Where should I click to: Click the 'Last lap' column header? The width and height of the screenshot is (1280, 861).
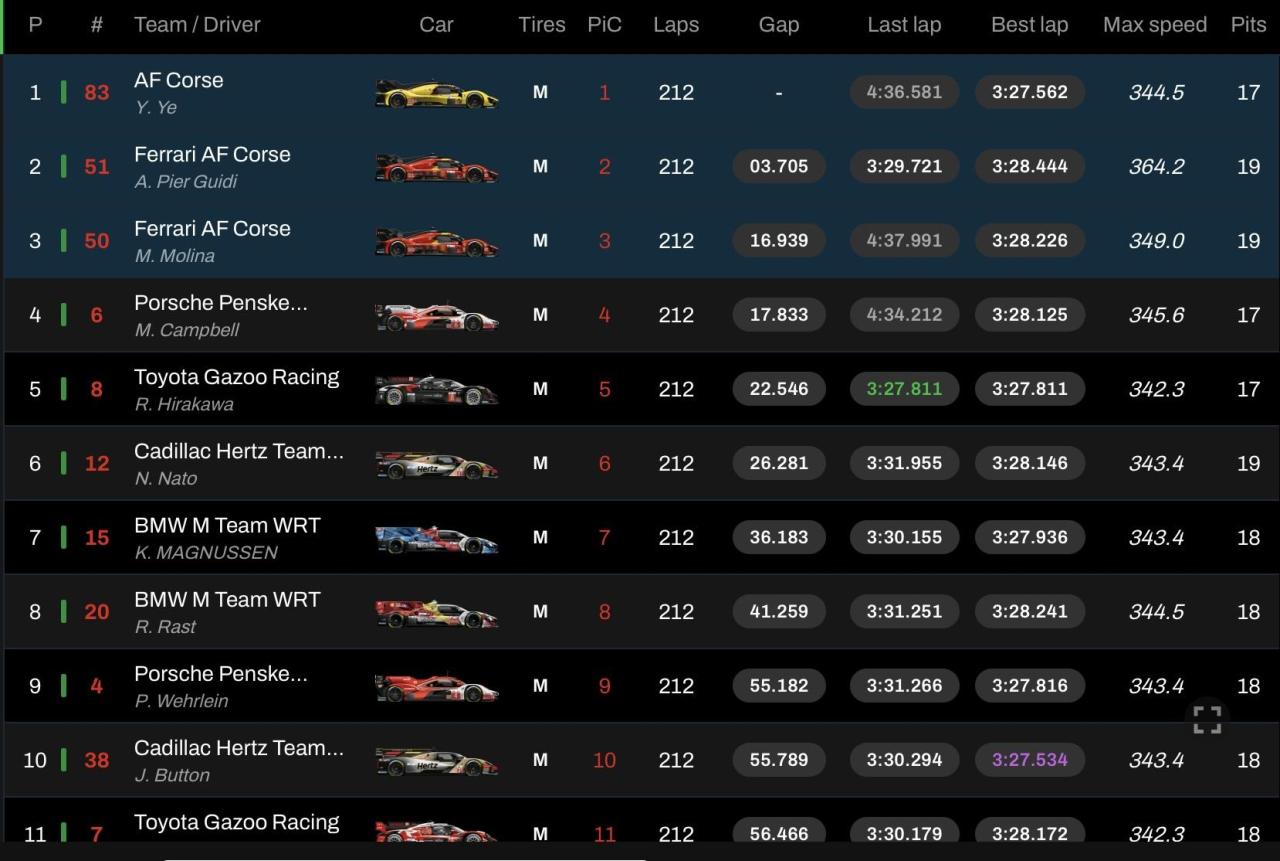[x=904, y=25]
